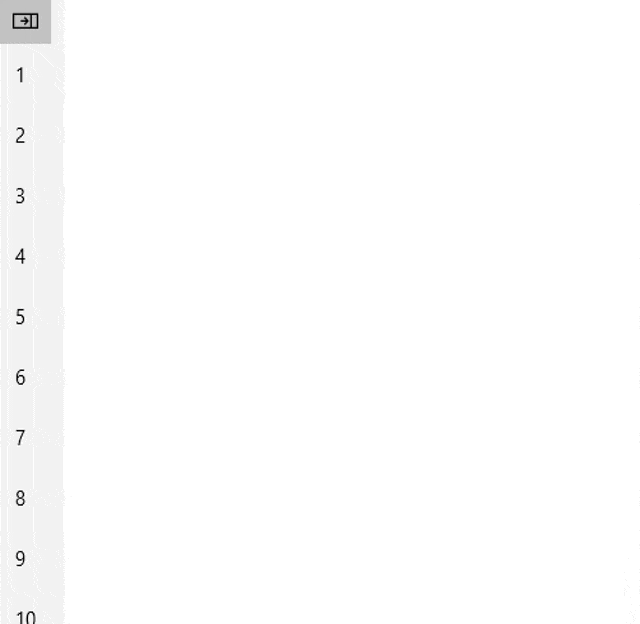
Task: Select row 7 header
Action: (x=32, y=437)
